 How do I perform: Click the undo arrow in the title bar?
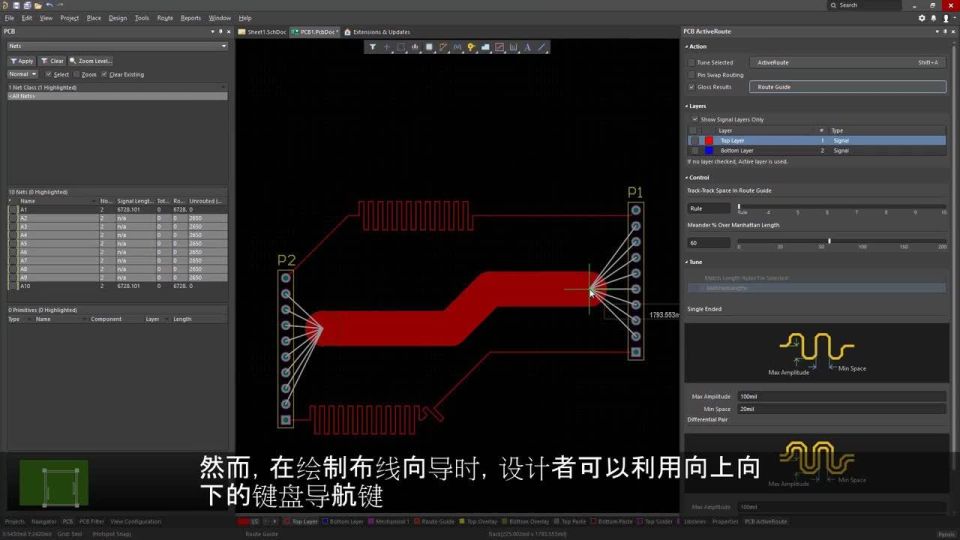tap(49, 5)
